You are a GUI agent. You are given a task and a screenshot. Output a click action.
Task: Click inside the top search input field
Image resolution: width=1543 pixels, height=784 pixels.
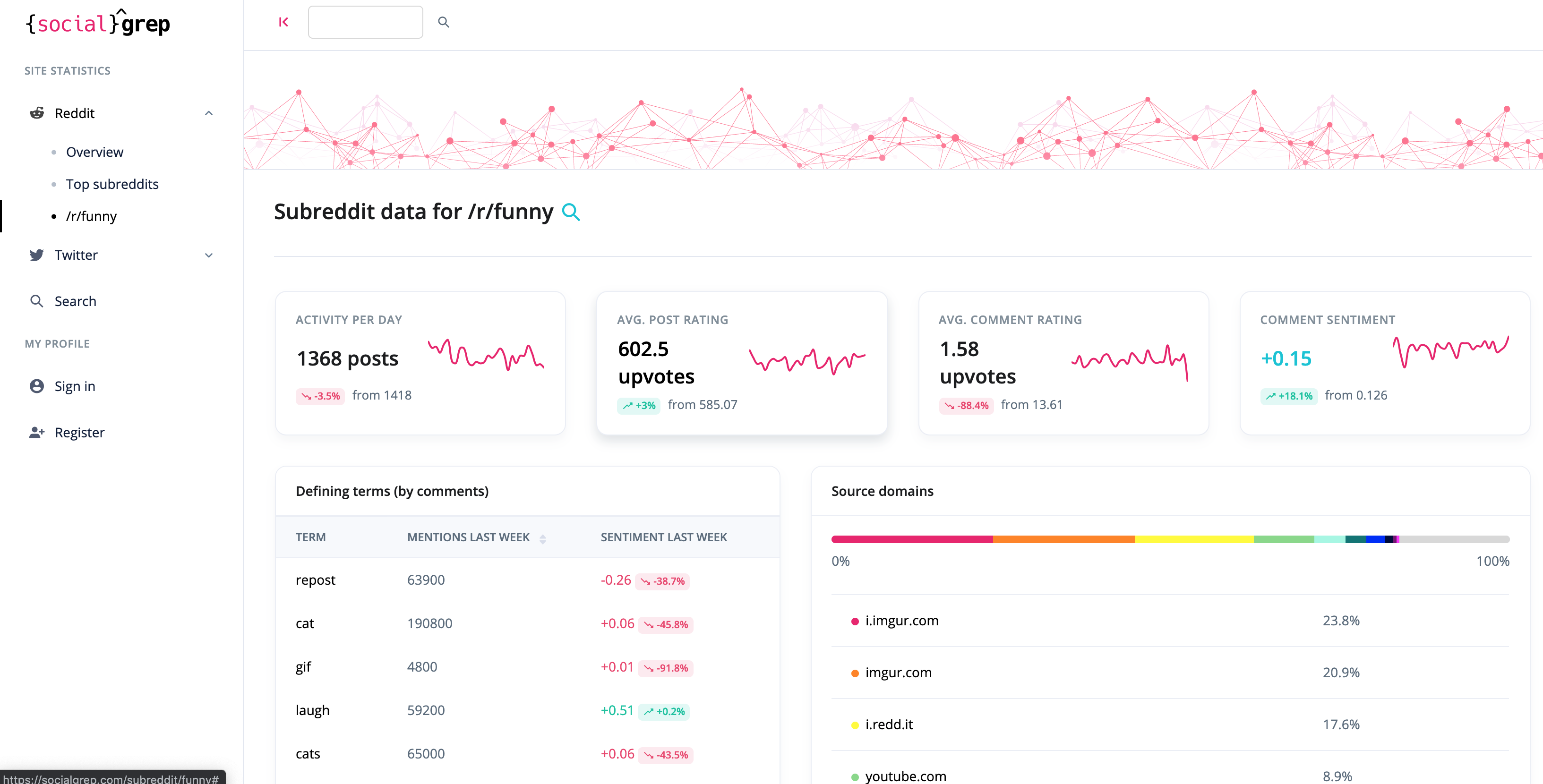coord(365,22)
